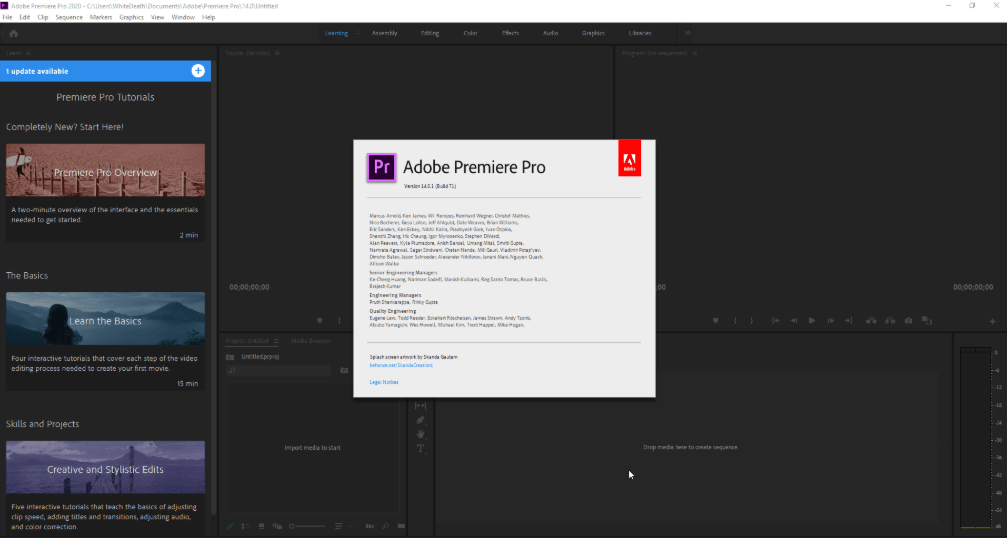Switch to the Editing workspace tab
The image size is (1007, 538).
430,33
